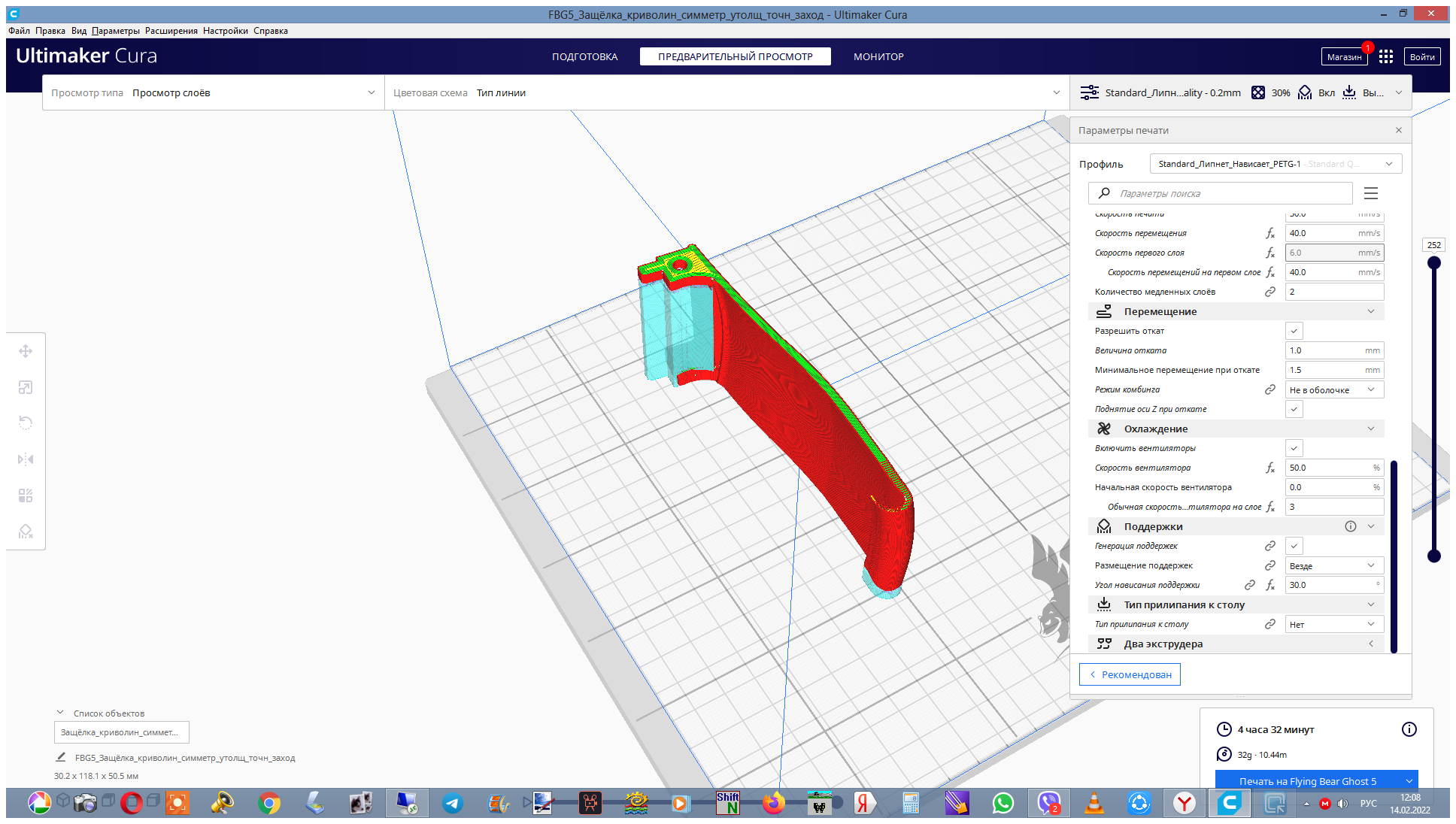
Task: Select the Rotate tool icon
Action: tap(26, 423)
